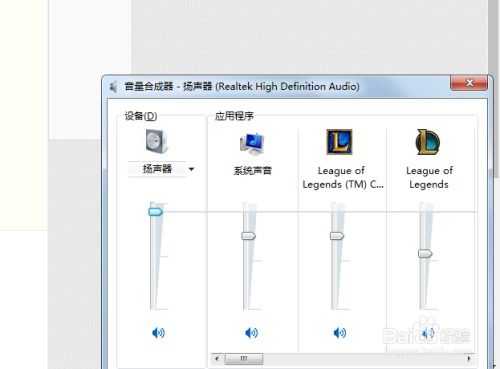This screenshot has height=369, width=500.
Task: Click the Speakers device icon
Action: coord(157,141)
